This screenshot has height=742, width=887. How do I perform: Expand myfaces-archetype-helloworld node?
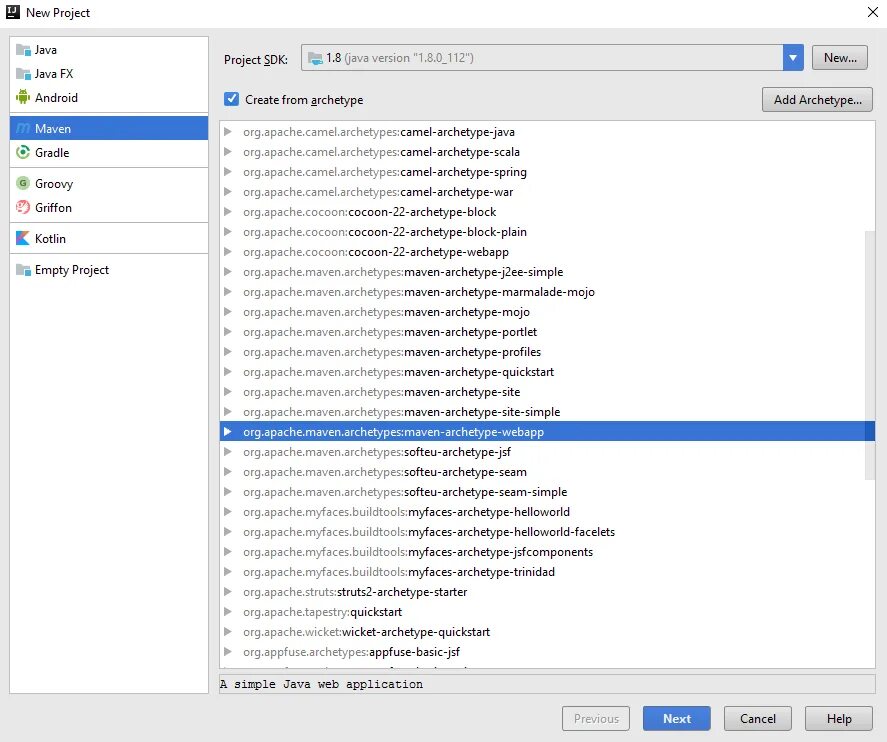click(x=227, y=512)
